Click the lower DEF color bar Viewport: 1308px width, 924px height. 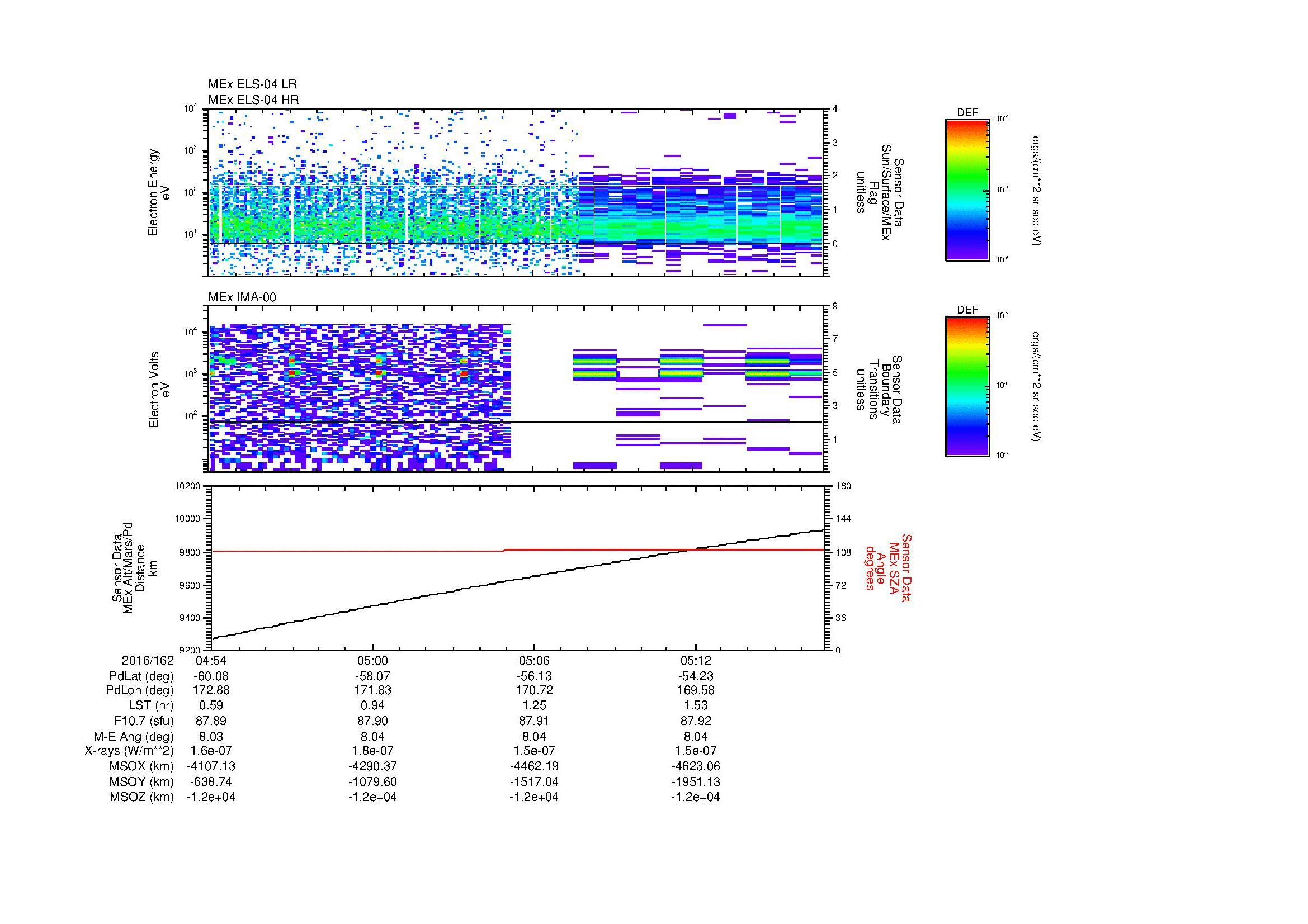pyautogui.click(x=967, y=387)
